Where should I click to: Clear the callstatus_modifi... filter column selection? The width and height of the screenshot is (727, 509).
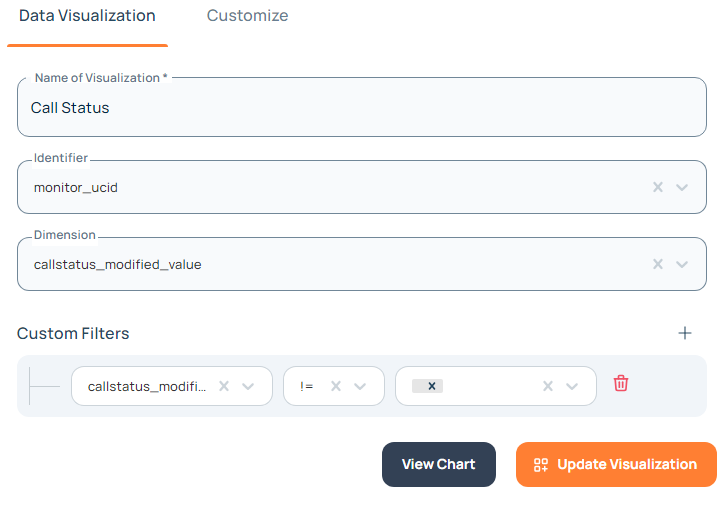(224, 386)
